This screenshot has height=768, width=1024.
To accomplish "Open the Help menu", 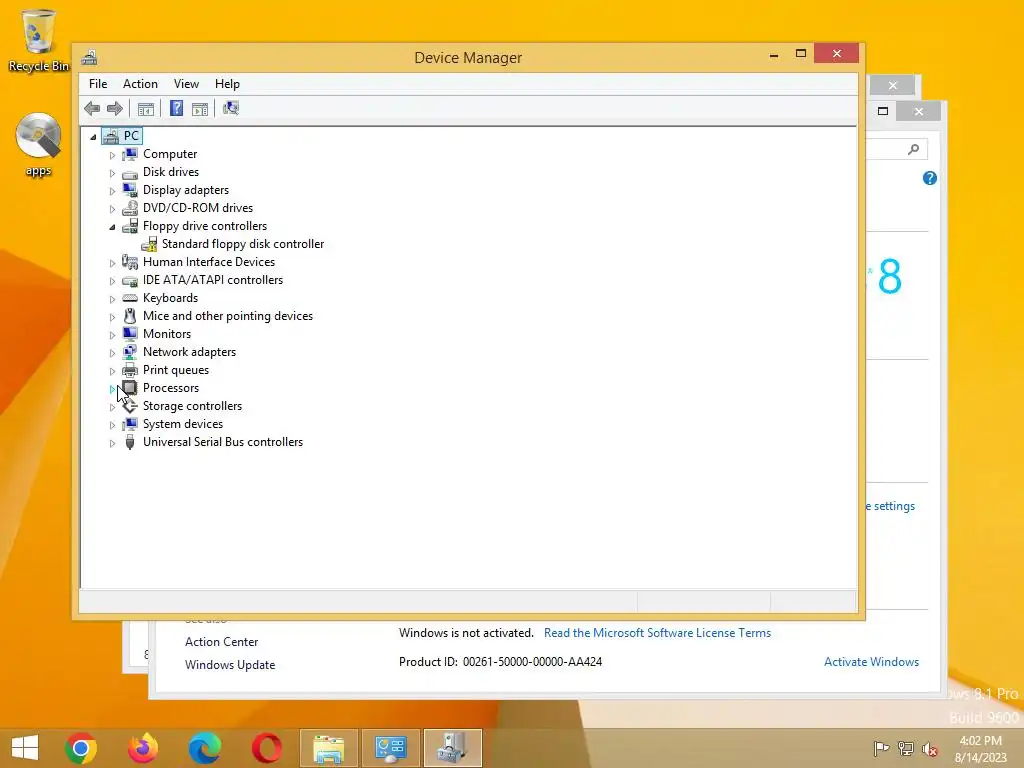I will [227, 84].
